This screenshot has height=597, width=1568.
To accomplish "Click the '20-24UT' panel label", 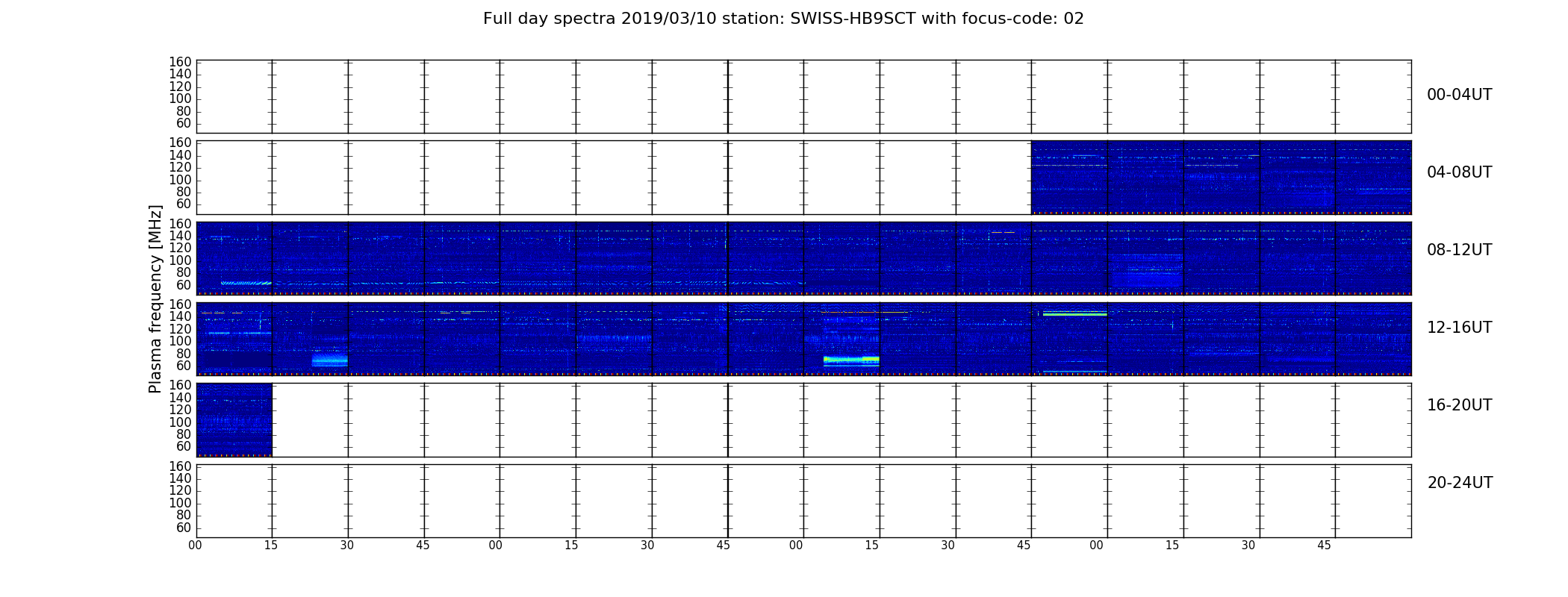I will point(1460,483).
